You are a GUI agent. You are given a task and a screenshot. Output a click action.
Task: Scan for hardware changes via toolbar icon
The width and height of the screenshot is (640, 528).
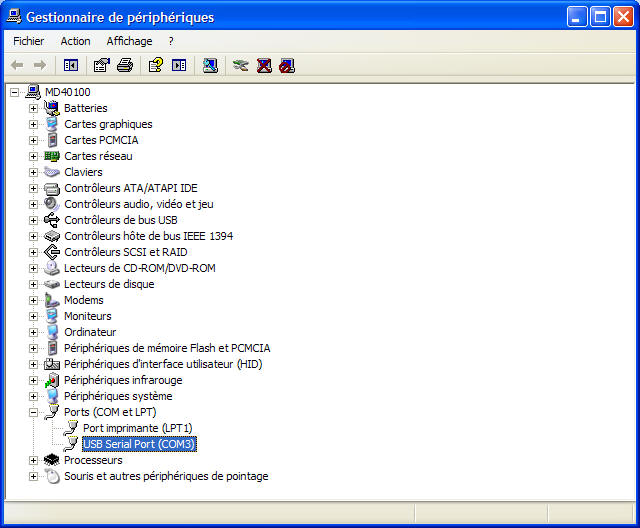point(210,65)
